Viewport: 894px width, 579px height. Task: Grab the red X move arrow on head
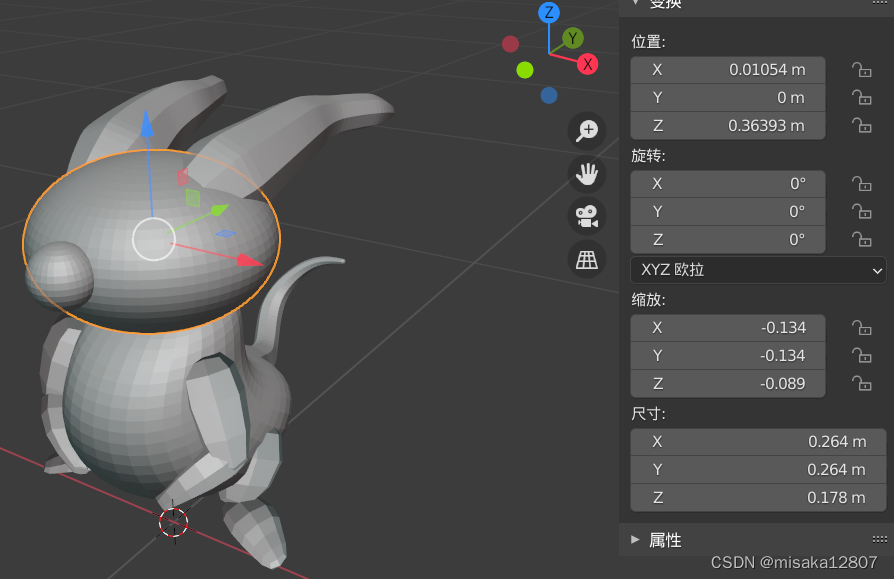249,260
